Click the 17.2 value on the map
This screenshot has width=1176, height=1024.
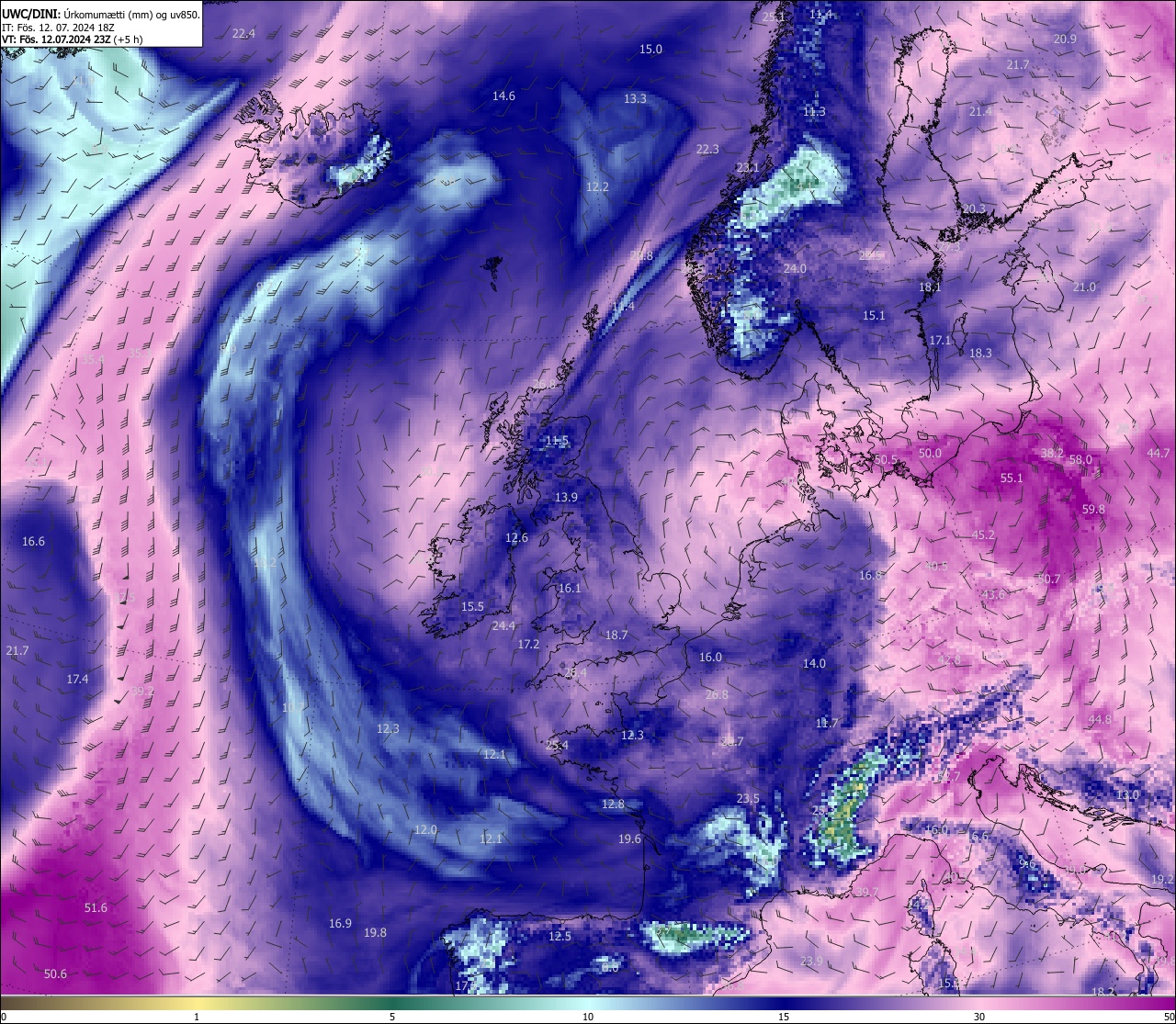tap(528, 645)
